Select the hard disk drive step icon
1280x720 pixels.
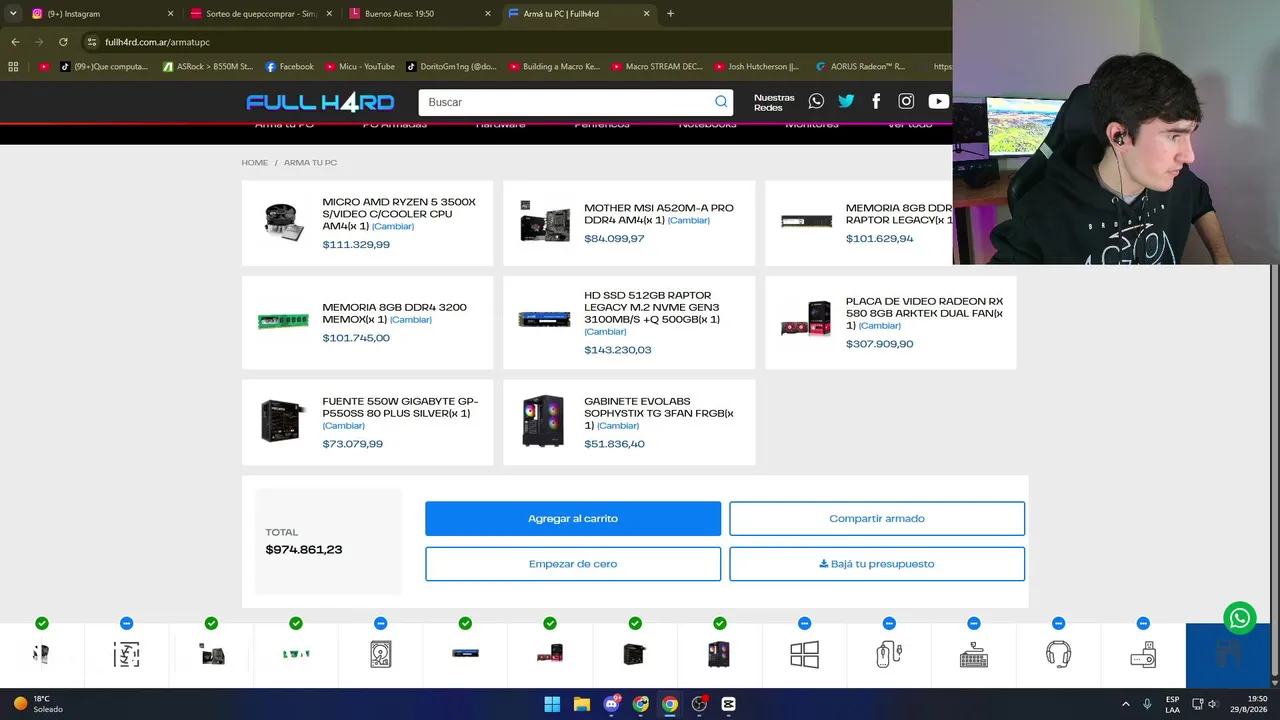[380, 654]
